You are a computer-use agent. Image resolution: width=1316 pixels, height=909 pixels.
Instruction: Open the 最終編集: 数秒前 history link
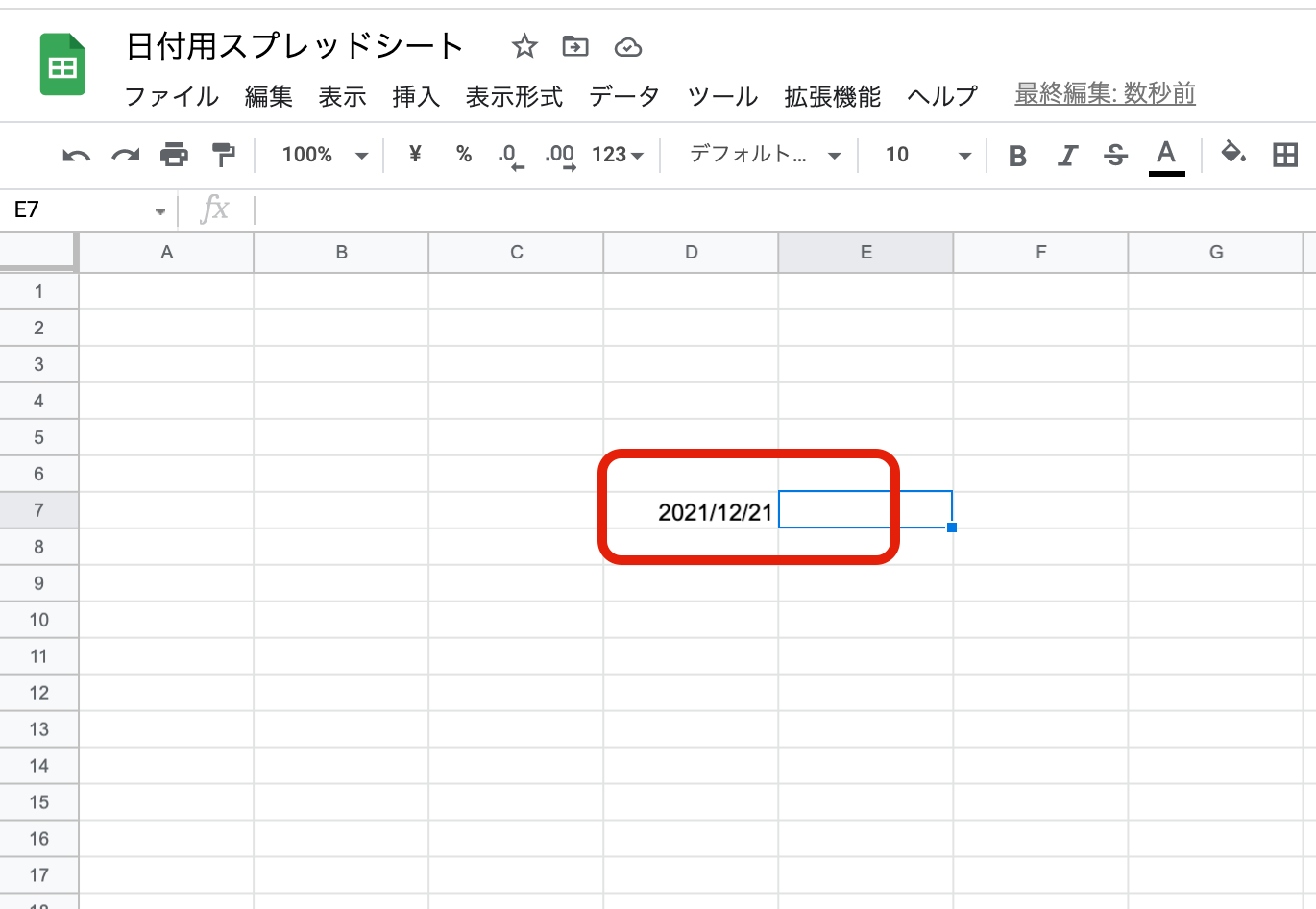coord(1106,93)
